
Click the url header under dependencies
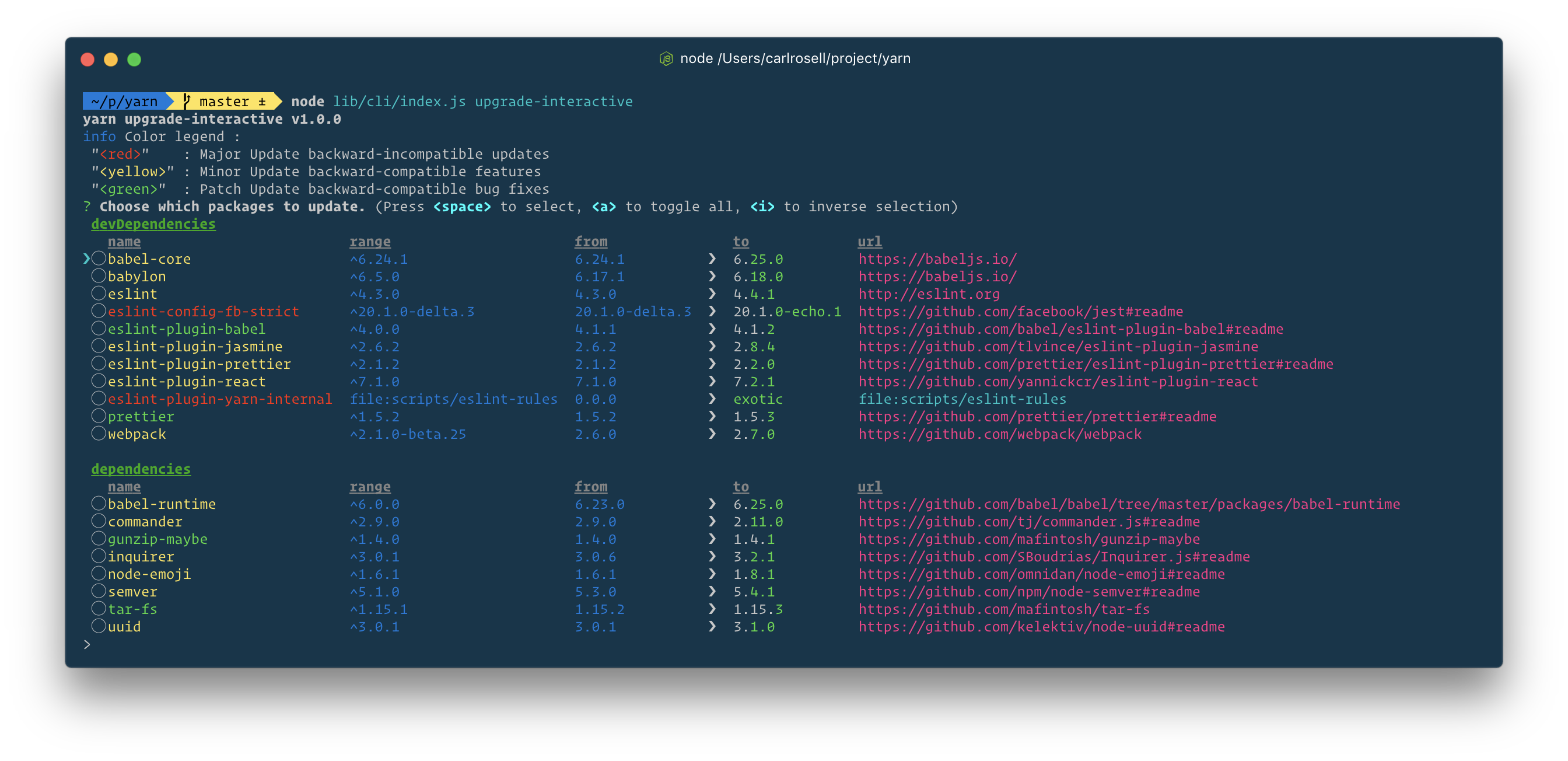[x=870, y=487]
